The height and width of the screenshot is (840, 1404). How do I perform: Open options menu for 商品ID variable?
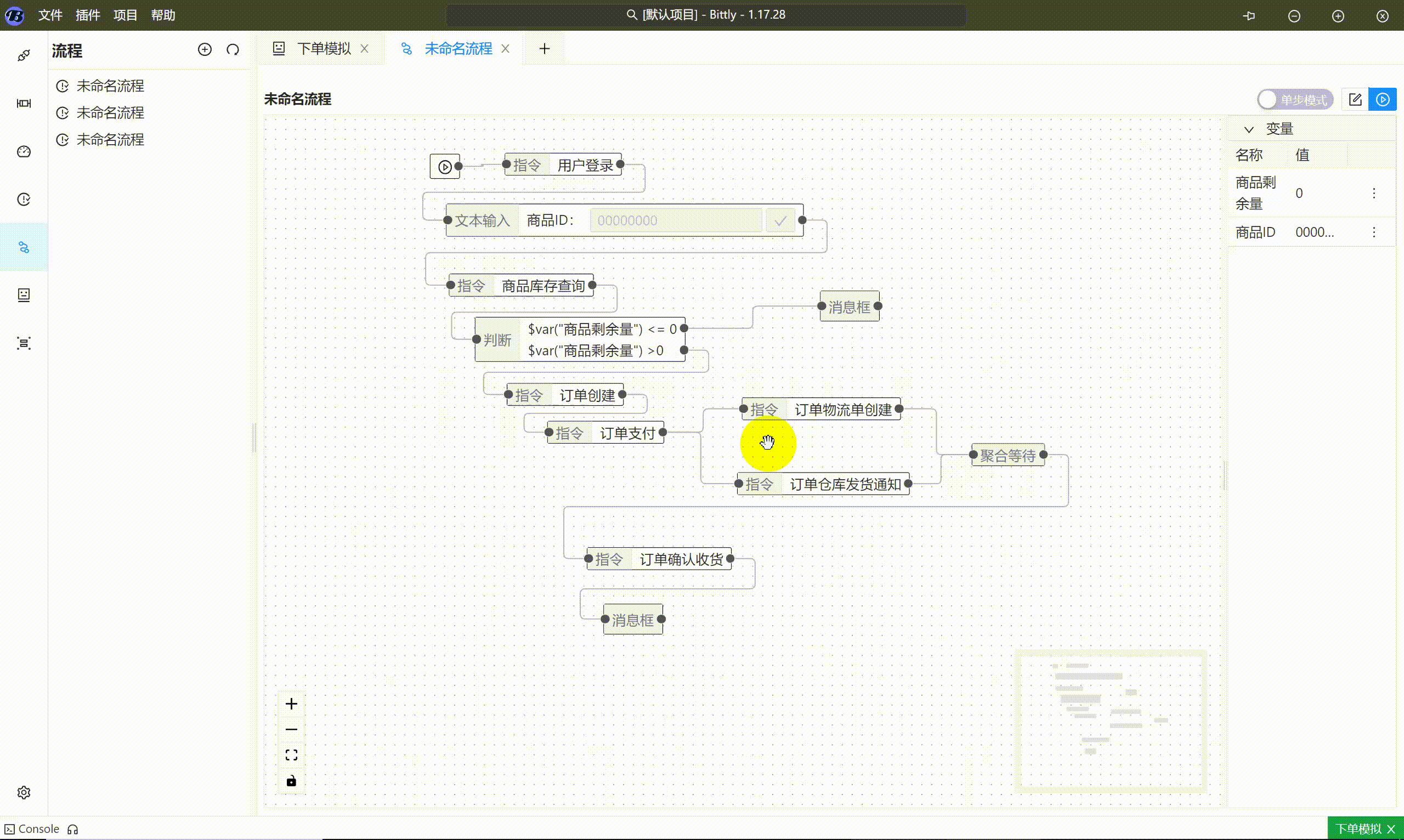(1373, 232)
